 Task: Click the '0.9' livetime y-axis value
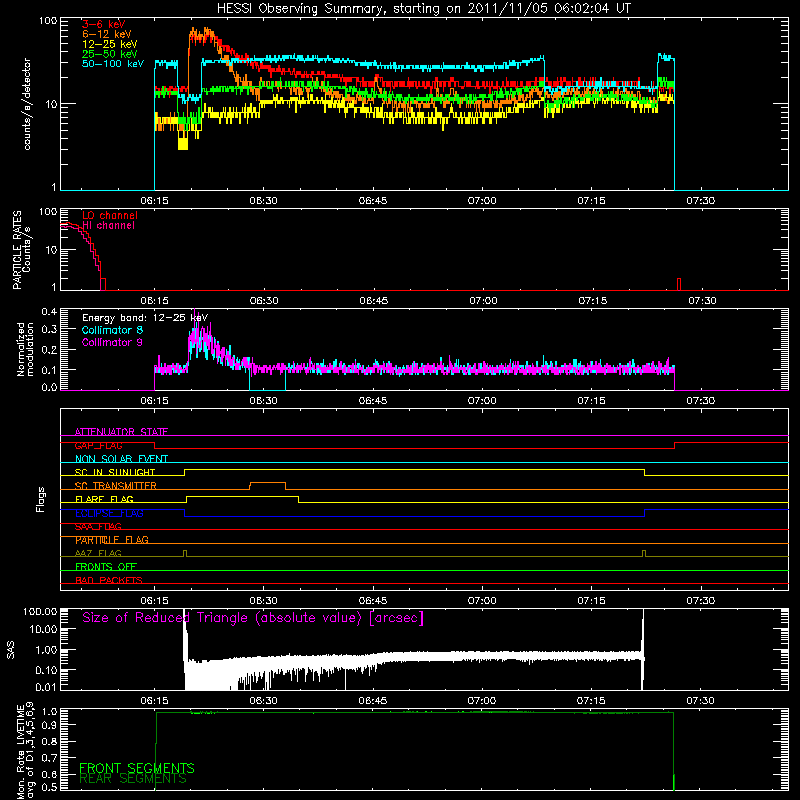click(51, 724)
